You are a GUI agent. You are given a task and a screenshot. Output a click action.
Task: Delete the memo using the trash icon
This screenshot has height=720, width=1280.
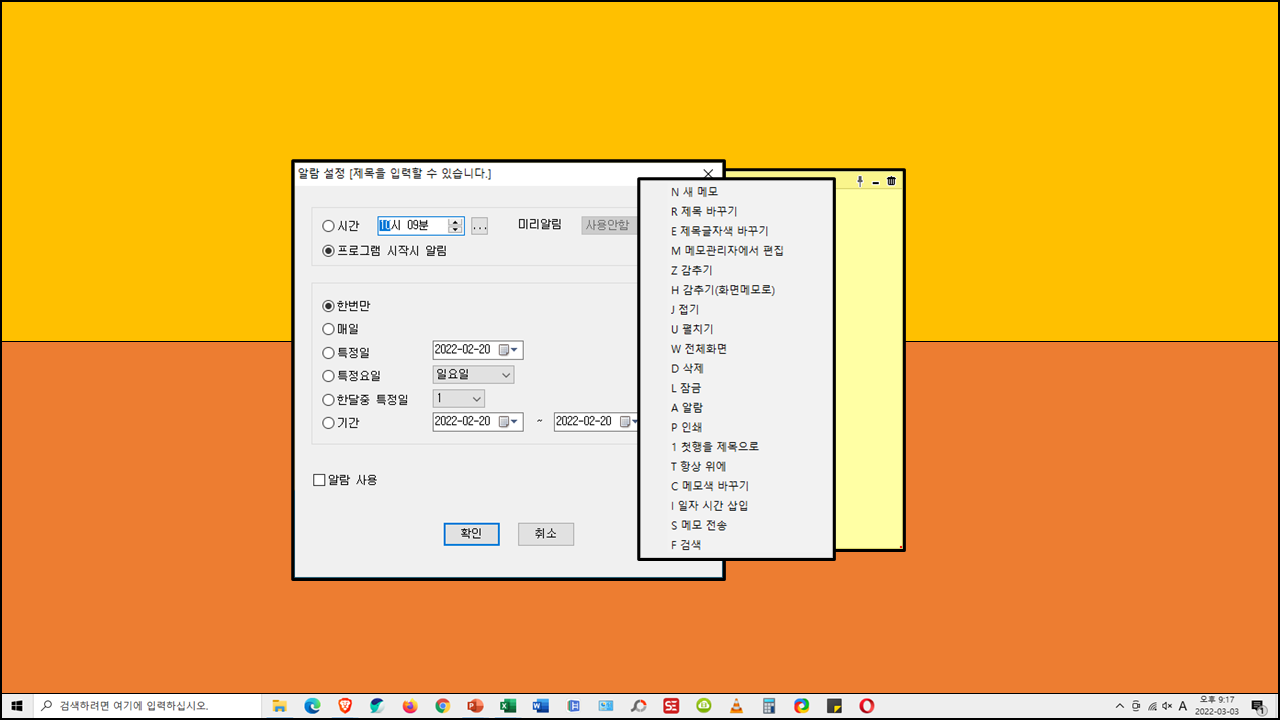[x=891, y=181]
